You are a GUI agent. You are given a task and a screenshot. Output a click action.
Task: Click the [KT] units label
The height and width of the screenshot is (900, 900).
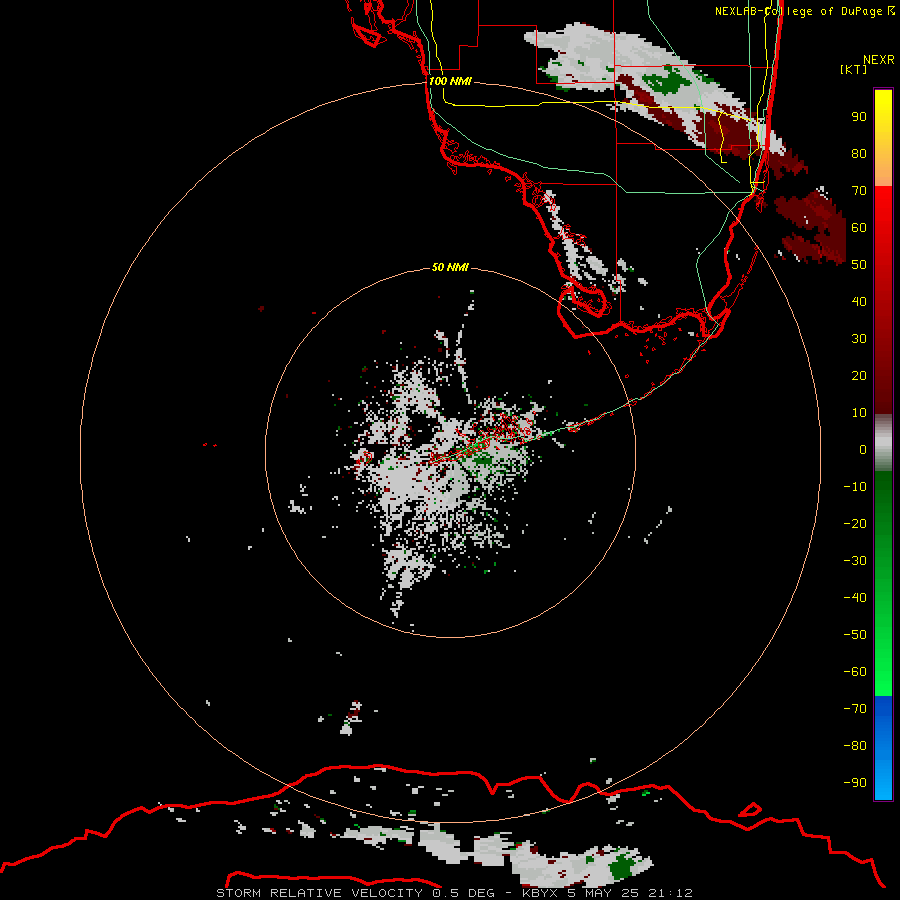[x=853, y=69]
